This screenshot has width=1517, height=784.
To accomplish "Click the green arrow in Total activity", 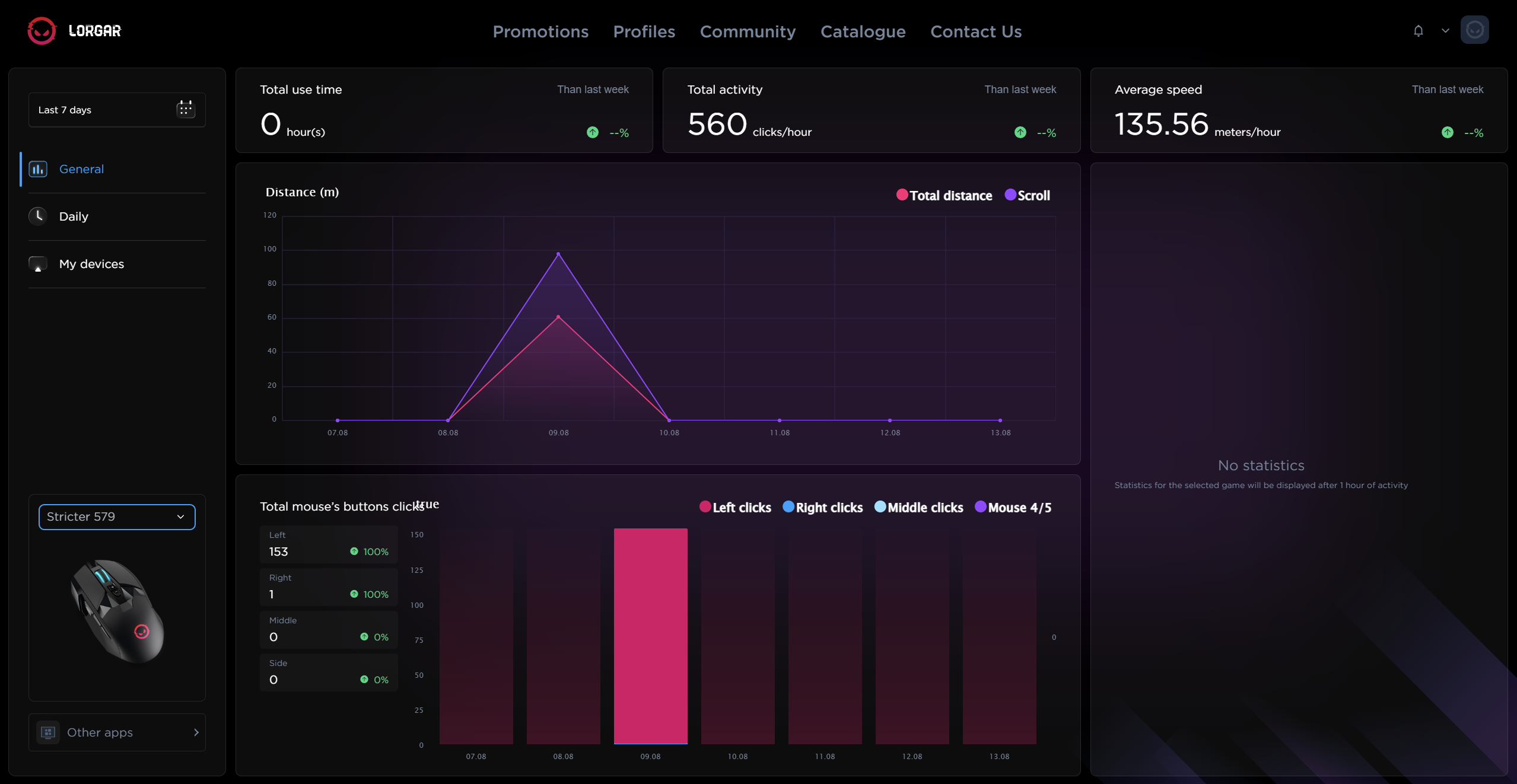I will click(1020, 132).
